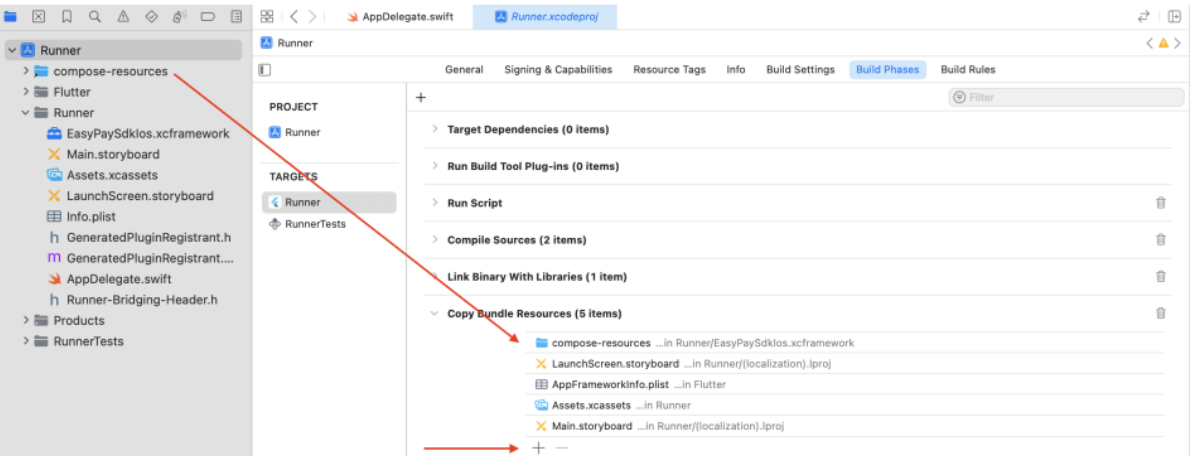Image resolution: width=1194 pixels, height=456 pixels.
Task: Open the Test navigator diamond icon
Action: pyautogui.click(x=151, y=16)
